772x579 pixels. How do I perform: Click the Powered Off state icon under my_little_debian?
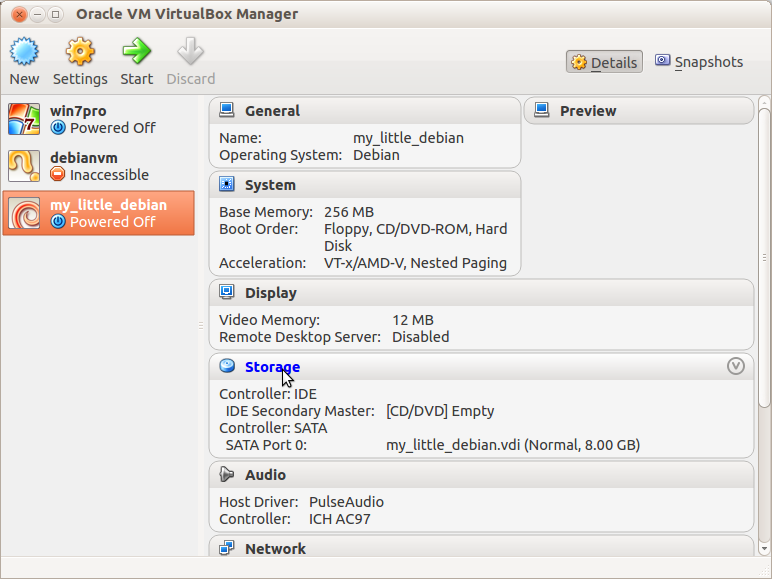58,222
